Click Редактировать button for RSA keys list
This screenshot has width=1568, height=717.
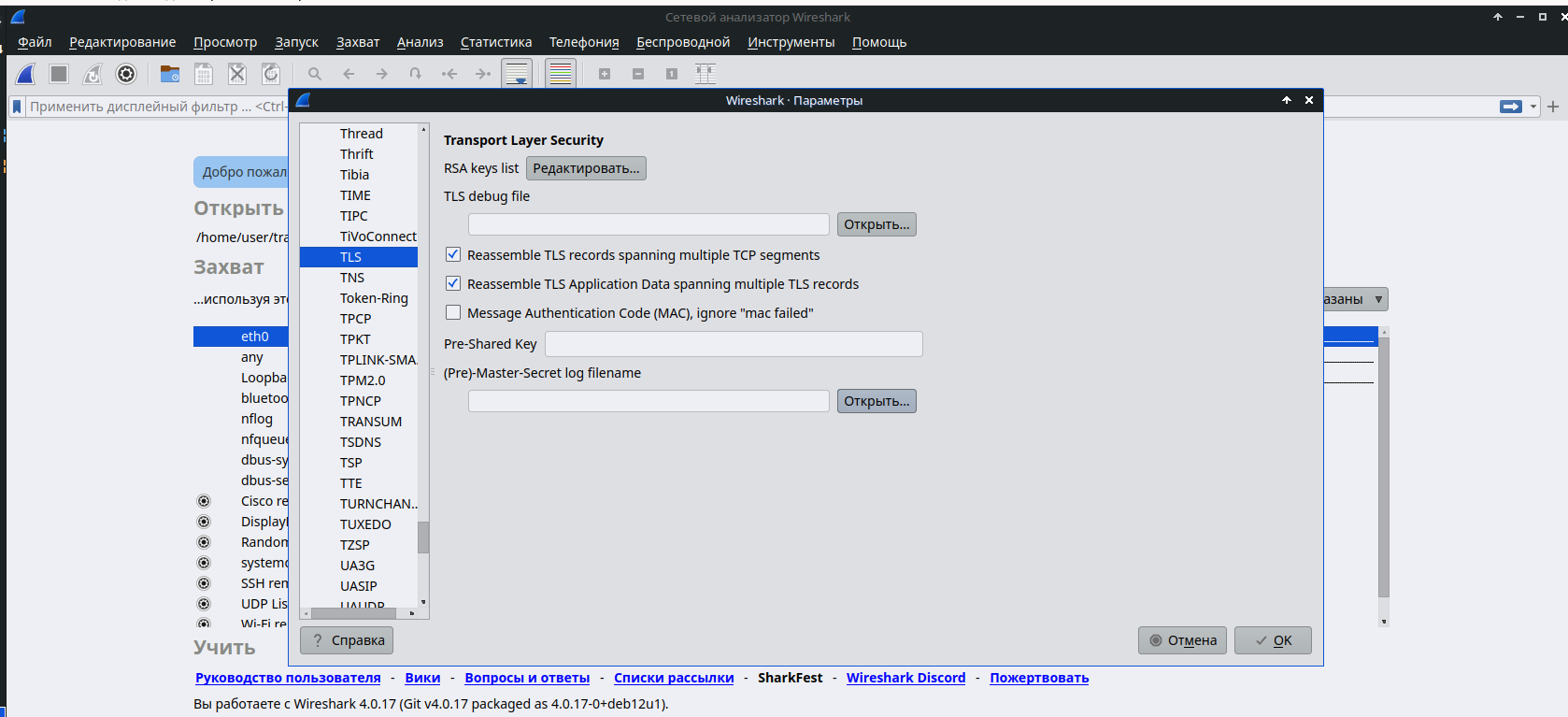click(x=586, y=168)
